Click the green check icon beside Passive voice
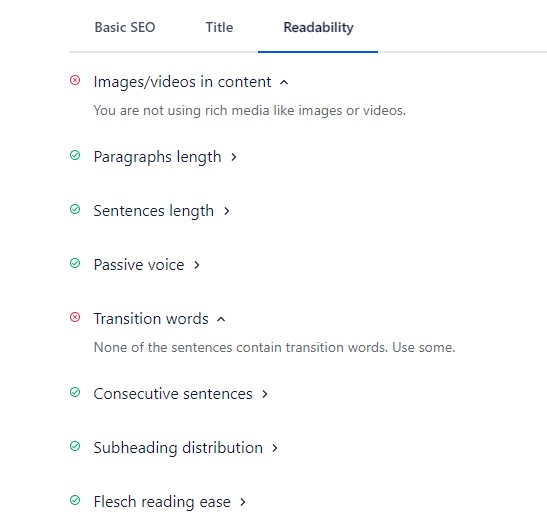 [x=75, y=263]
